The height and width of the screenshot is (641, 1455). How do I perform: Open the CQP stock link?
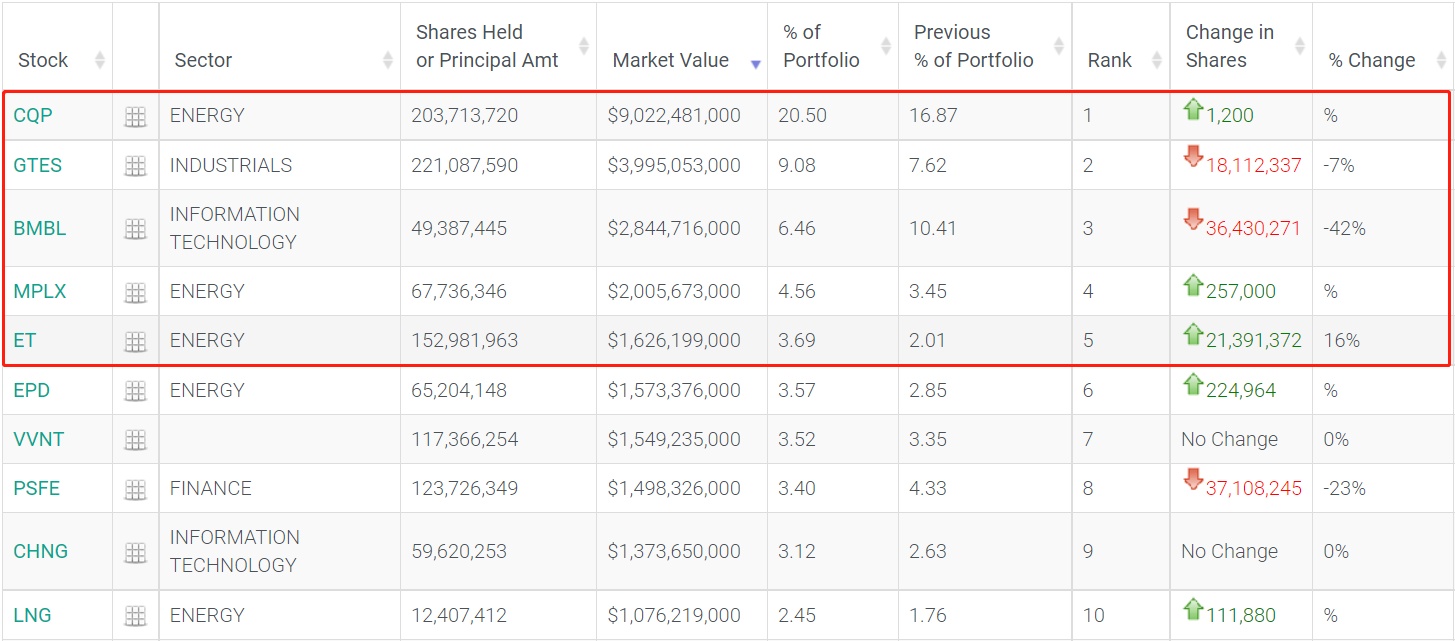tap(33, 115)
